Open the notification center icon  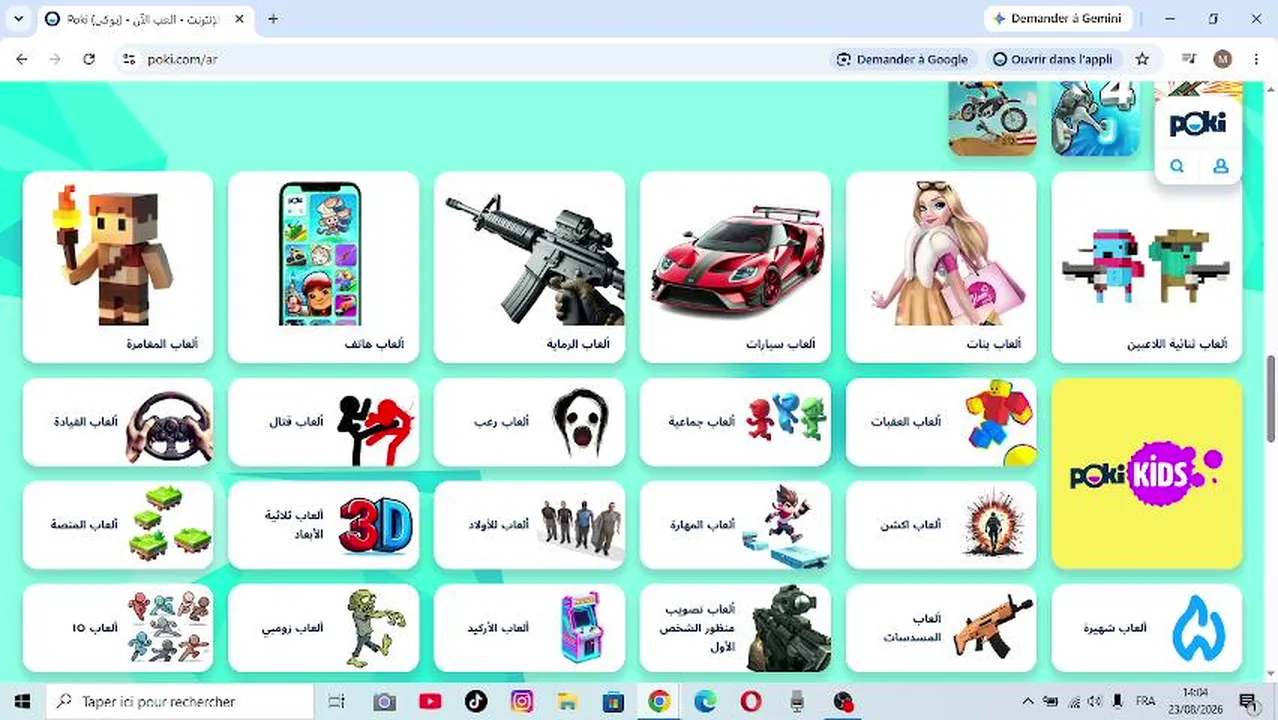pos(1247,701)
